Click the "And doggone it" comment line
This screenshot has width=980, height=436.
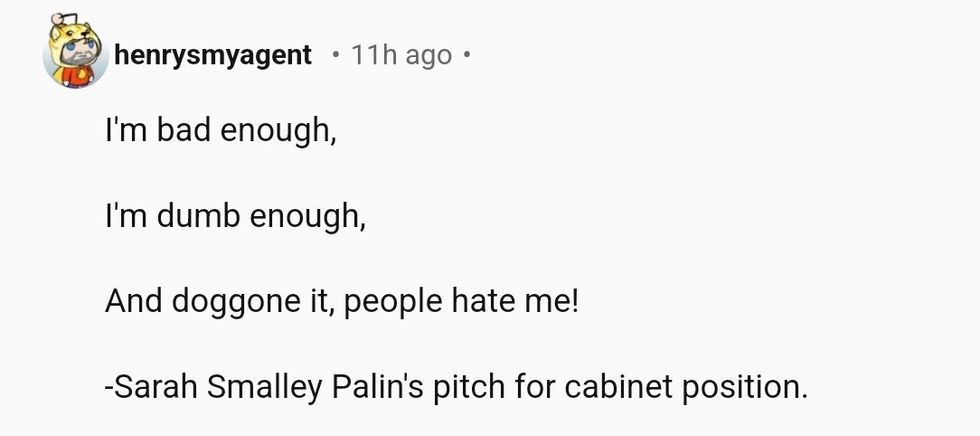pos(341,300)
